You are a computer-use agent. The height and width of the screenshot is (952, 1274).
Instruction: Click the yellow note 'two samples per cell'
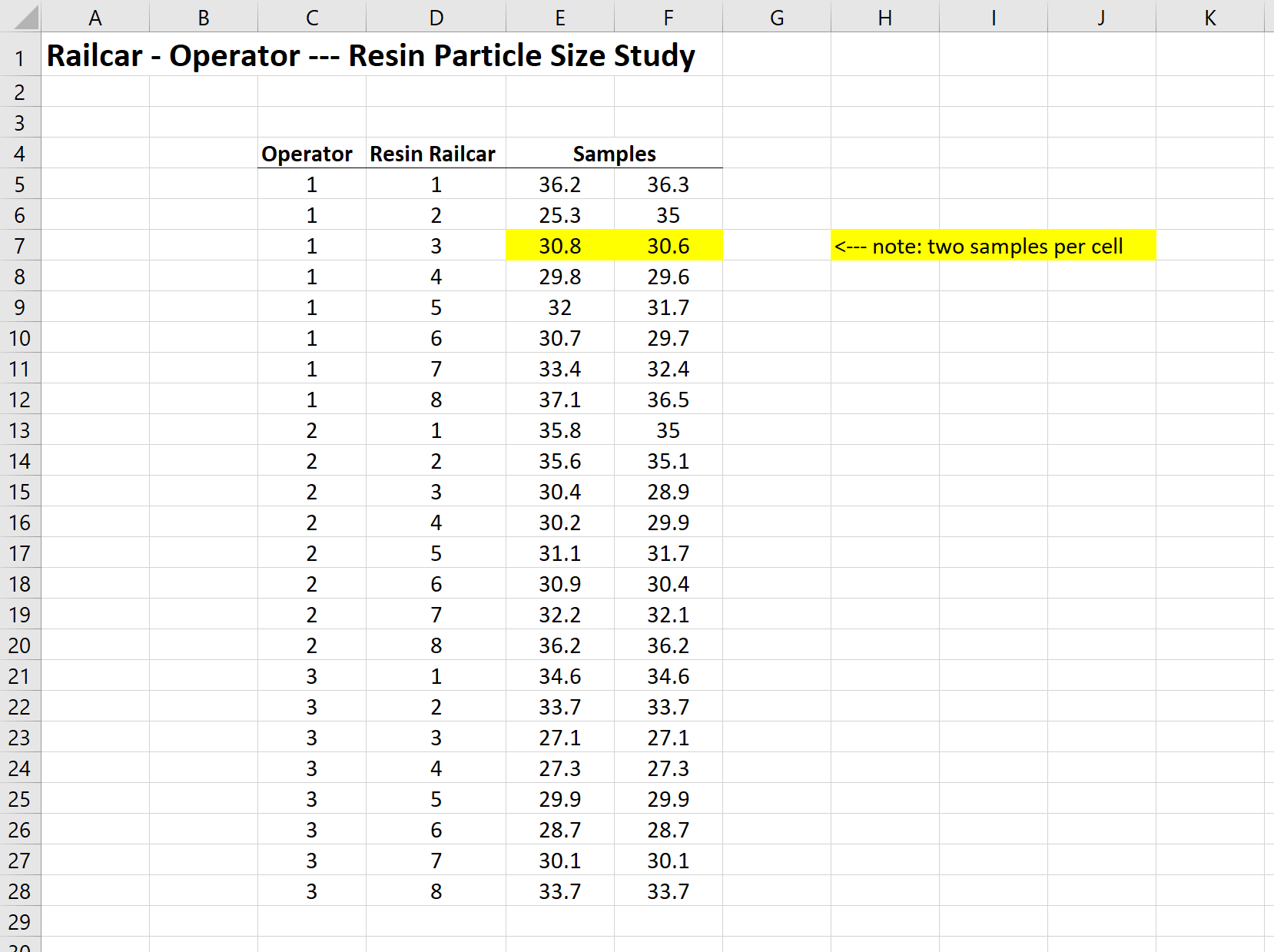994,246
